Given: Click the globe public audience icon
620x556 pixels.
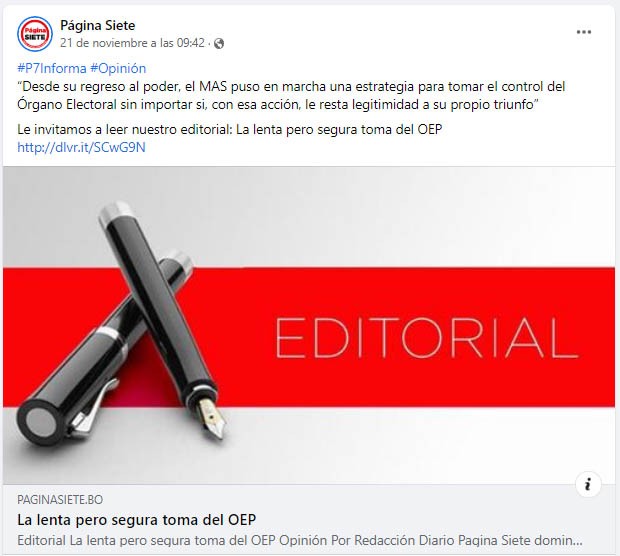Looking at the screenshot, I should 219,43.
